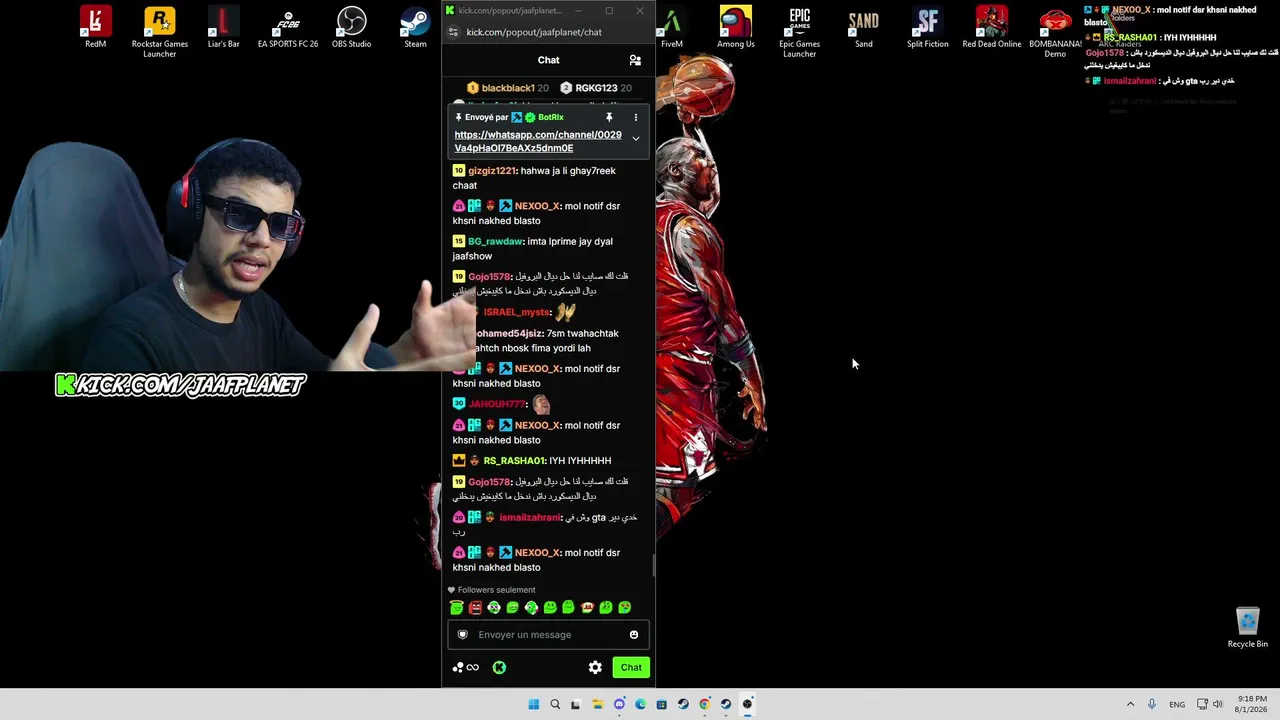Open the Split Fiction desktop shortcut

[x=928, y=27]
